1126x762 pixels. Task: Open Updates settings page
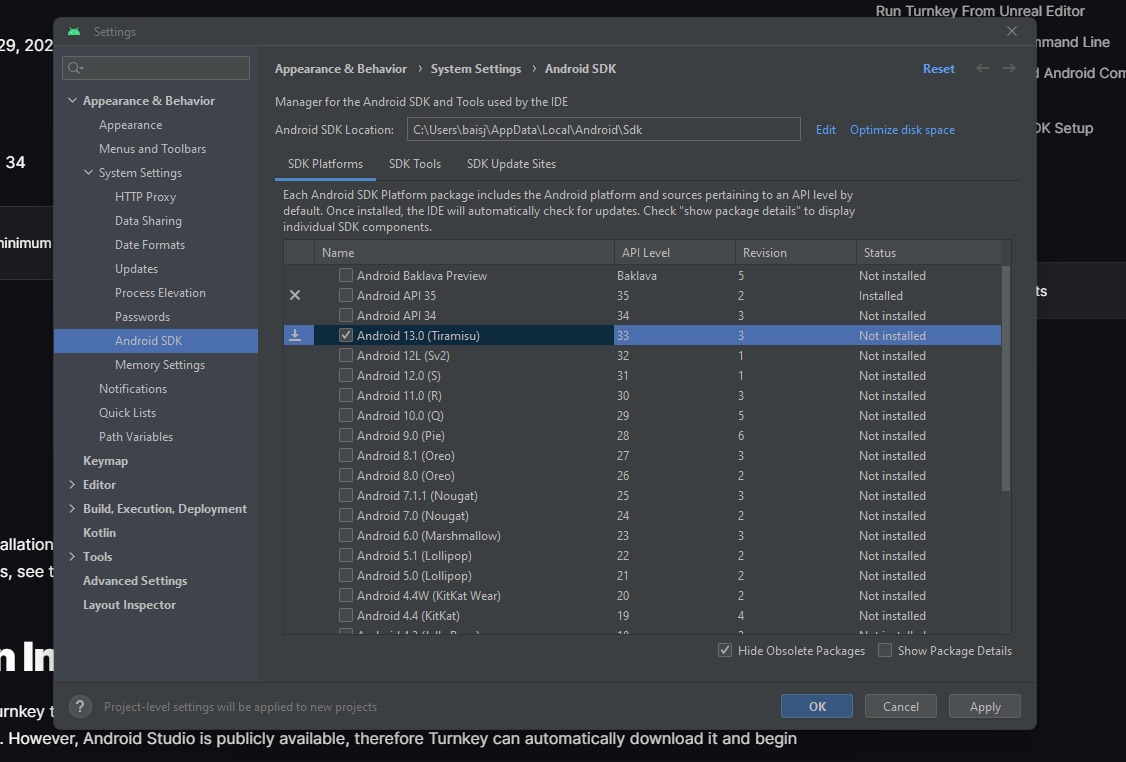136,269
